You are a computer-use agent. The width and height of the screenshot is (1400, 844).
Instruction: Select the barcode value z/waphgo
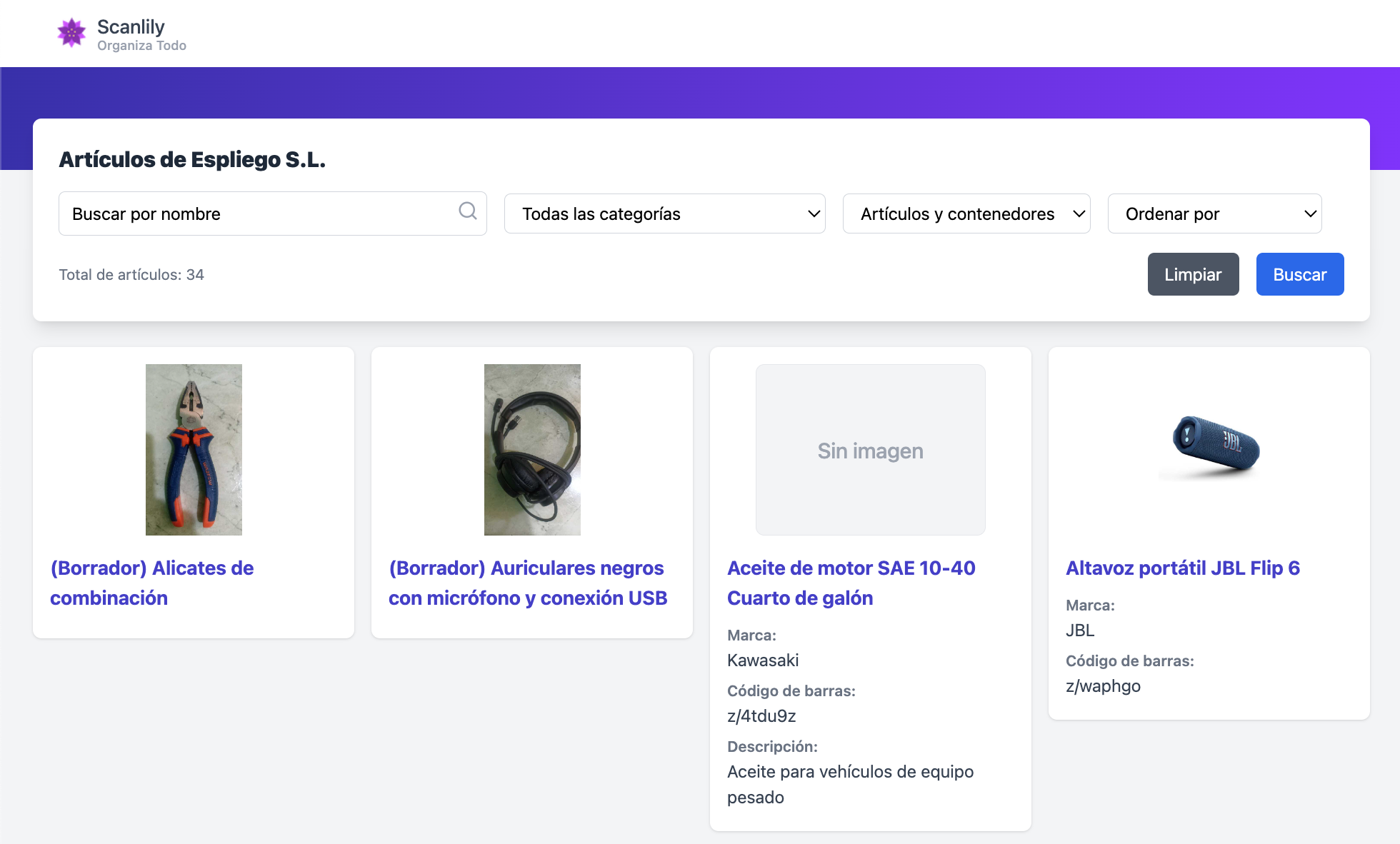click(x=1103, y=686)
